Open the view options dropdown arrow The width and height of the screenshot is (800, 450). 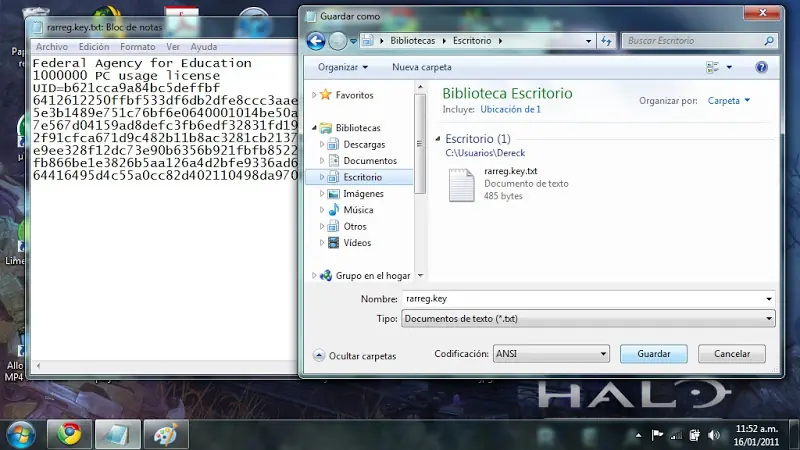[729, 67]
